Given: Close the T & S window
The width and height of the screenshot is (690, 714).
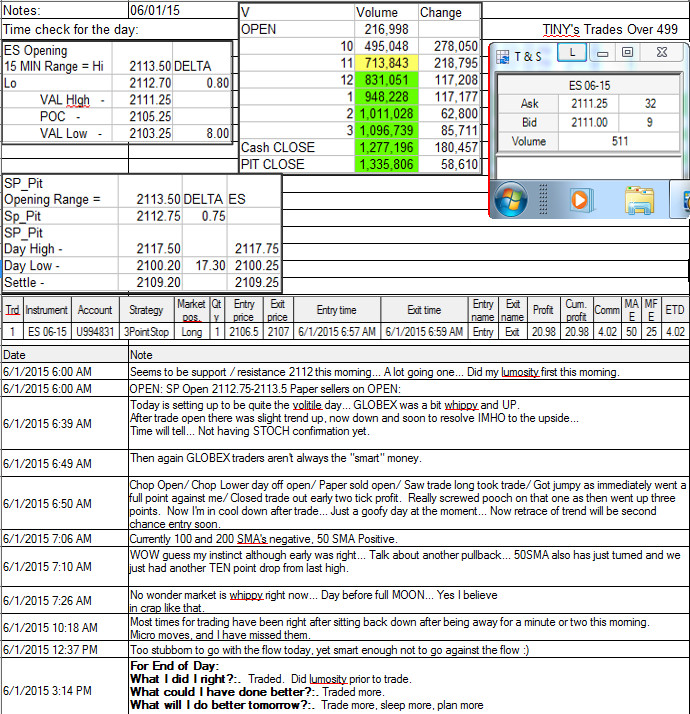Looking at the screenshot, I should point(662,53).
